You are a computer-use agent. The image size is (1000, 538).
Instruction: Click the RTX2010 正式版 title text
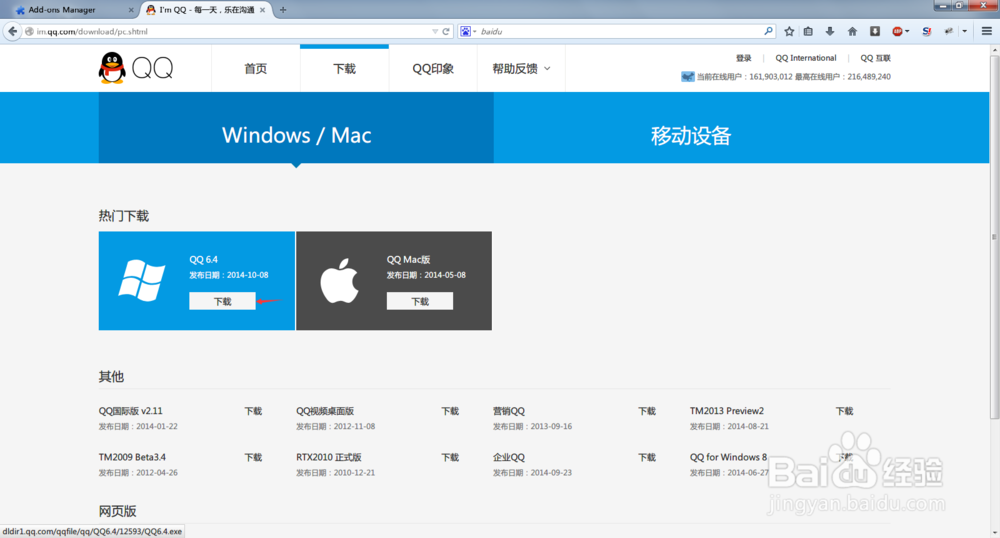[328, 458]
